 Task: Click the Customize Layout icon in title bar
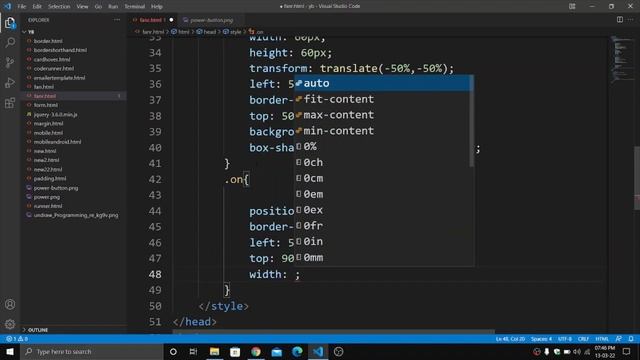pos(572,6)
